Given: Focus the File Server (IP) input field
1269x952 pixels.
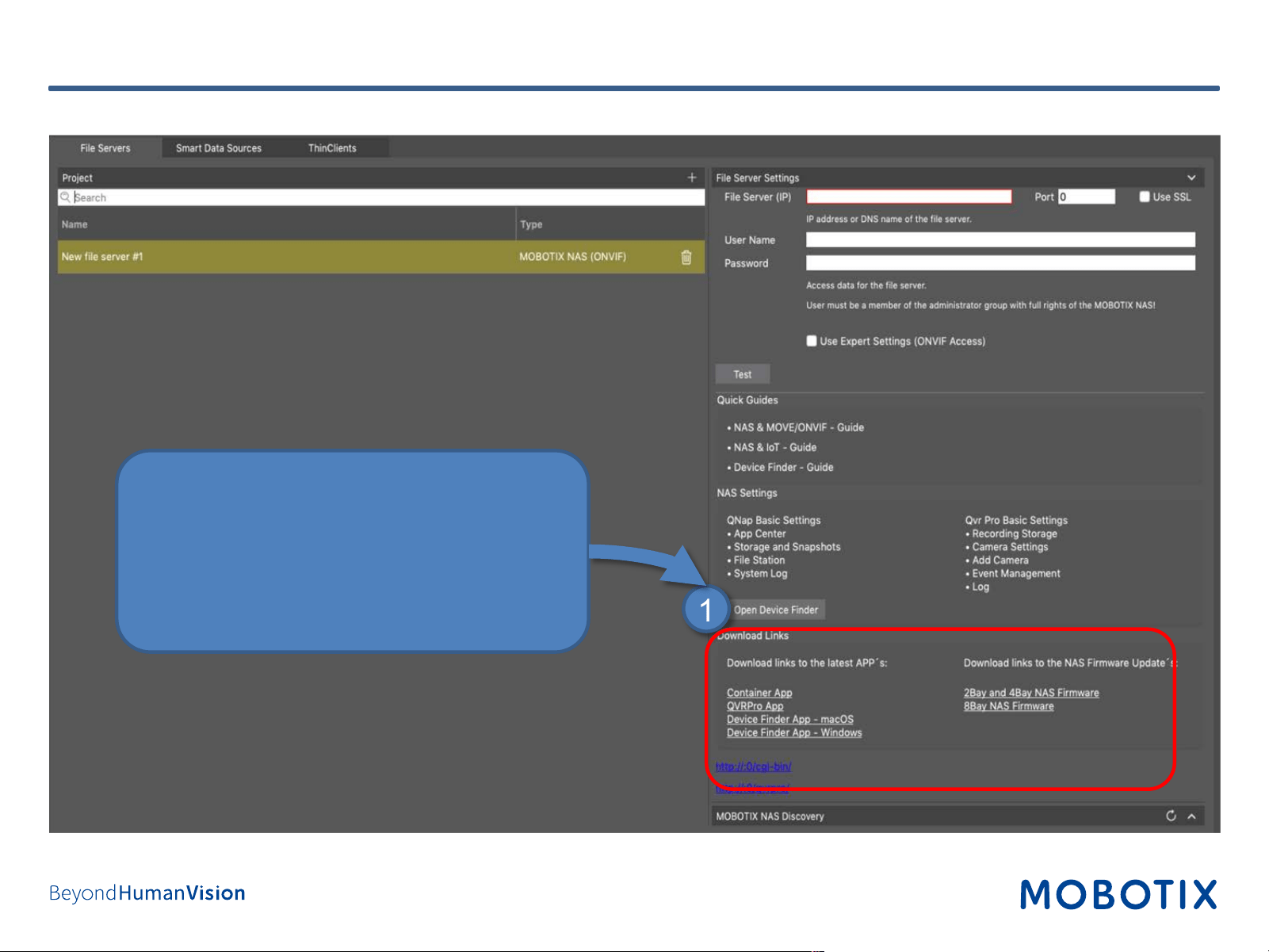Looking at the screenshot, I should 909,197.
